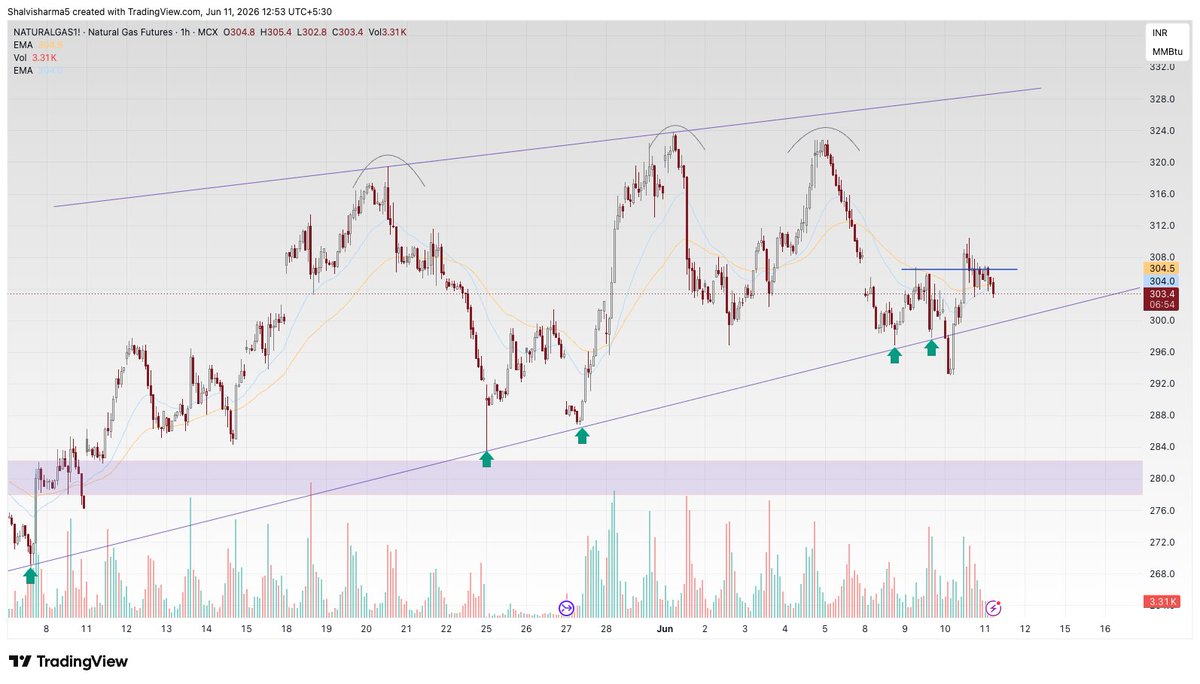Viewport: 1200px width, 684px height.
Task: Select the green arrow marker near the 27 low
Action: [x=582, y=435]
